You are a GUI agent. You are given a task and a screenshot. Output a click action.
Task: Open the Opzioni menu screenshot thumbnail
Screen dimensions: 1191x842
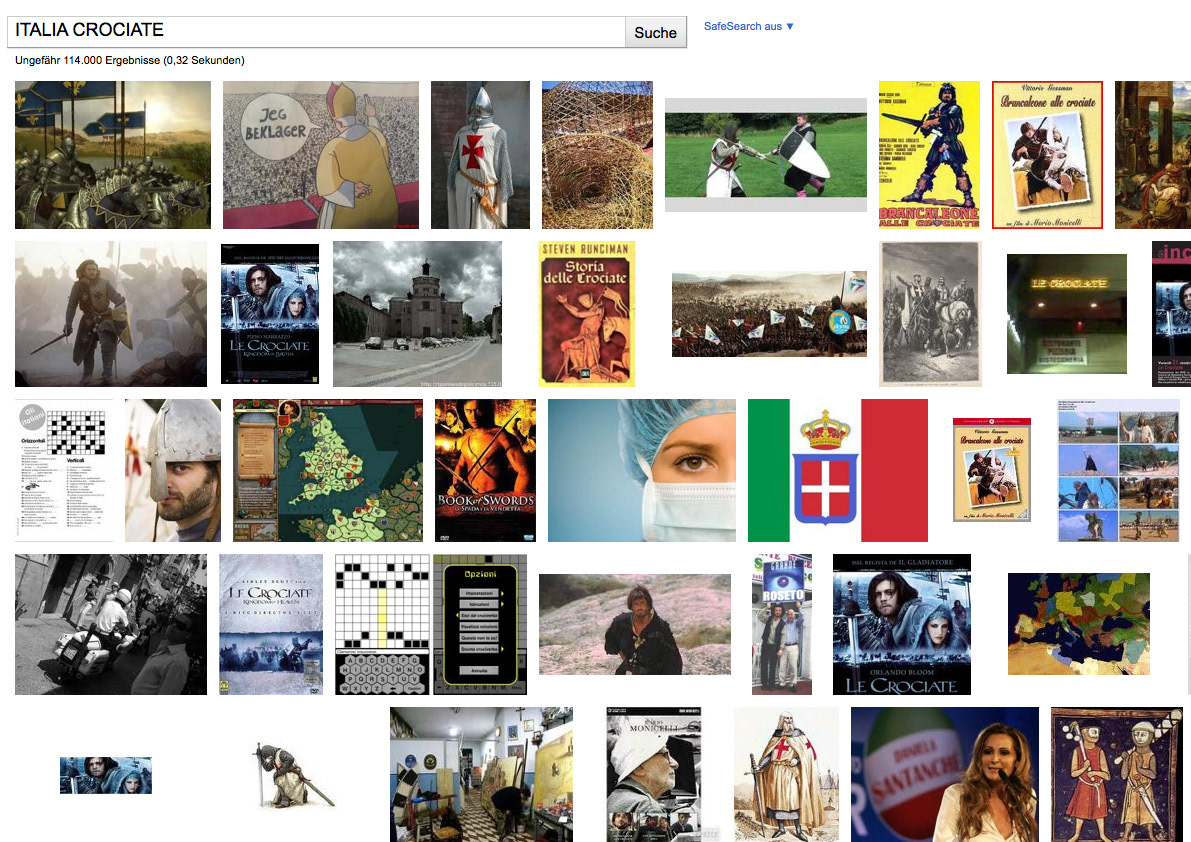pos(480,624)
